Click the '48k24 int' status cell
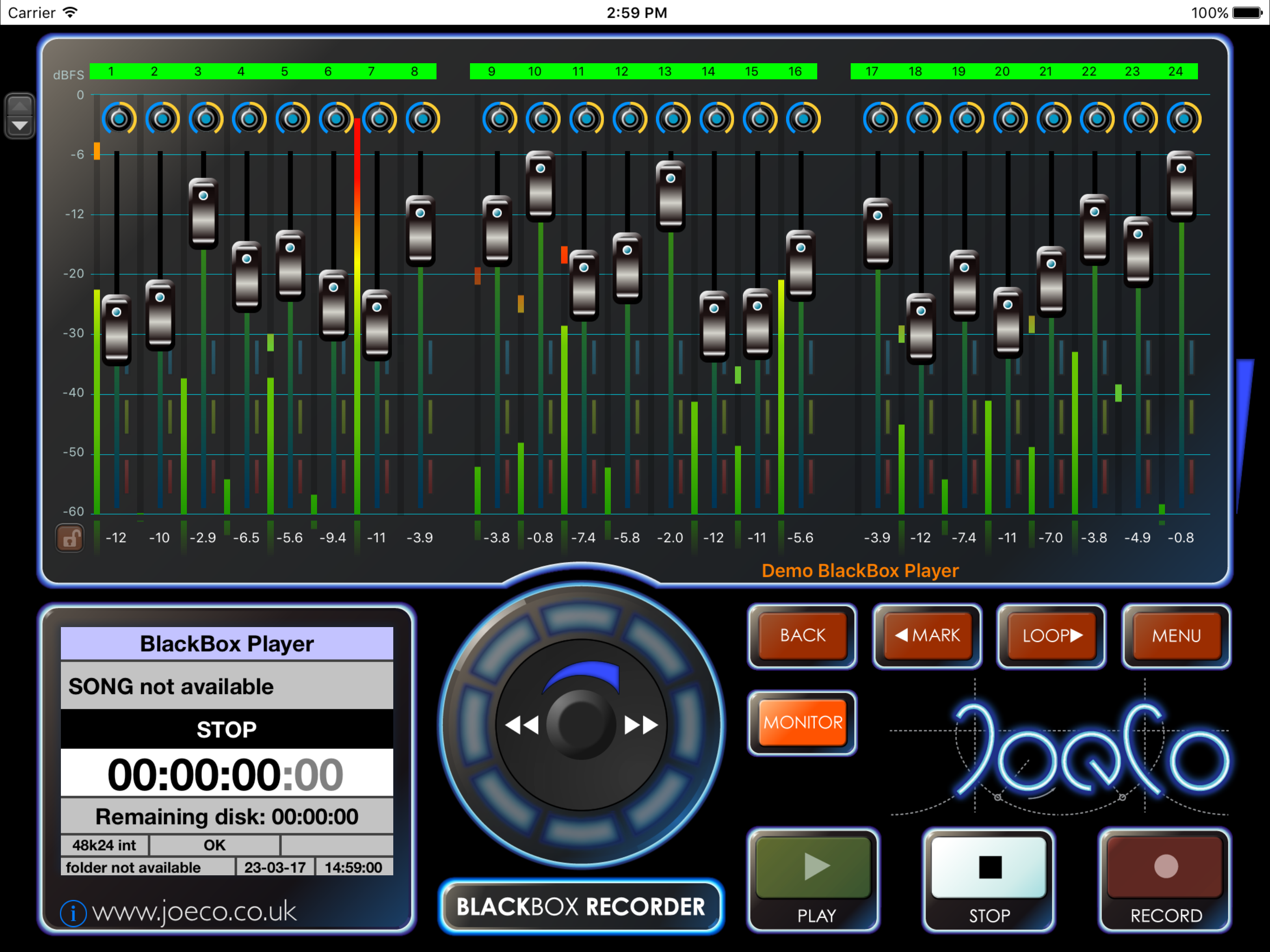 [x=105, y=845]
